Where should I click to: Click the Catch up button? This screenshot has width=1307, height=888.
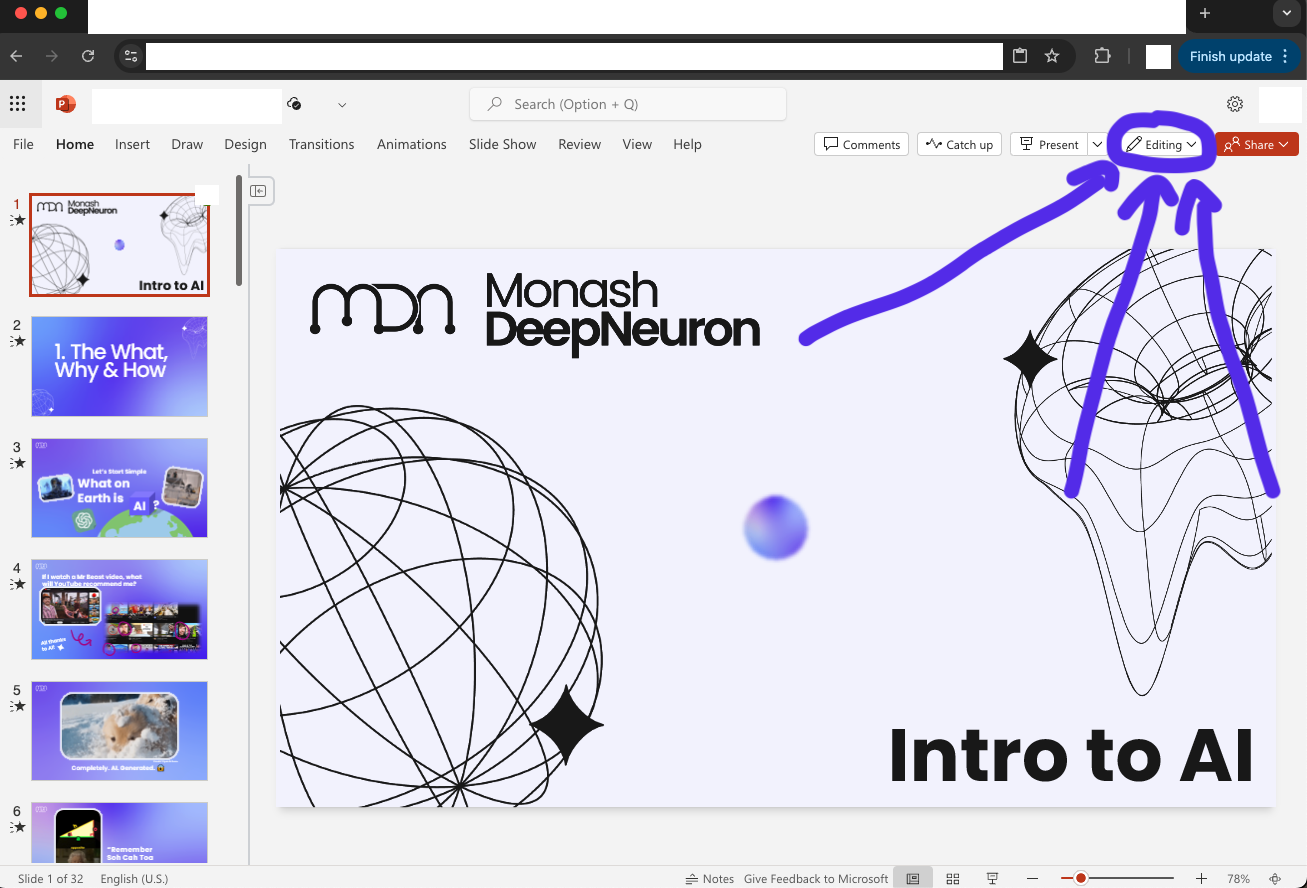coord(960,144)
